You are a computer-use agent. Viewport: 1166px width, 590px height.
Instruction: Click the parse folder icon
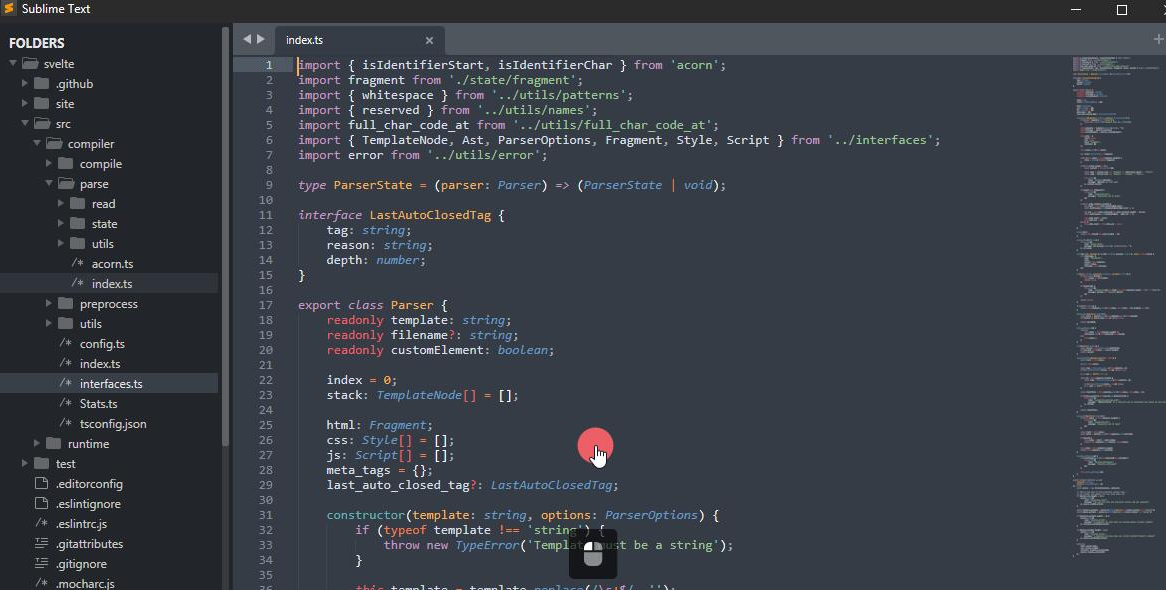65,184
